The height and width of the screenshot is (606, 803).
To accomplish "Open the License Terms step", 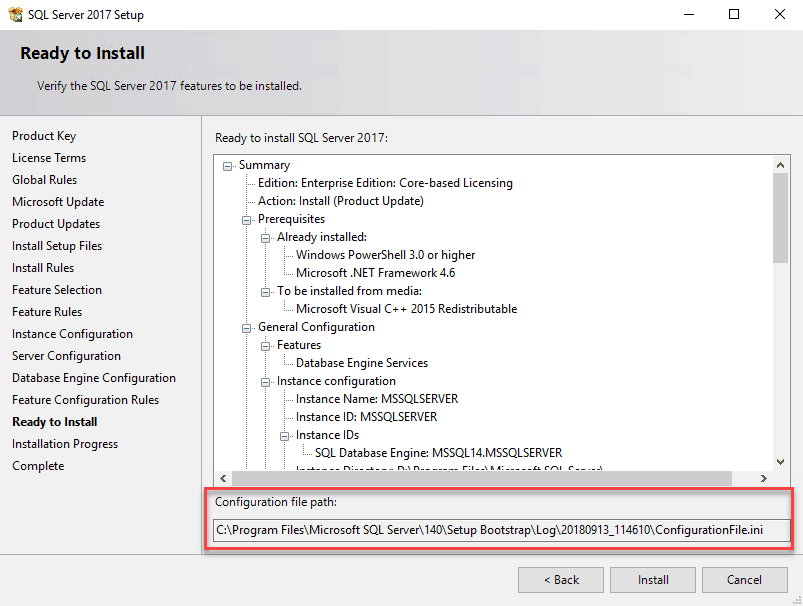I will point(49,158).
